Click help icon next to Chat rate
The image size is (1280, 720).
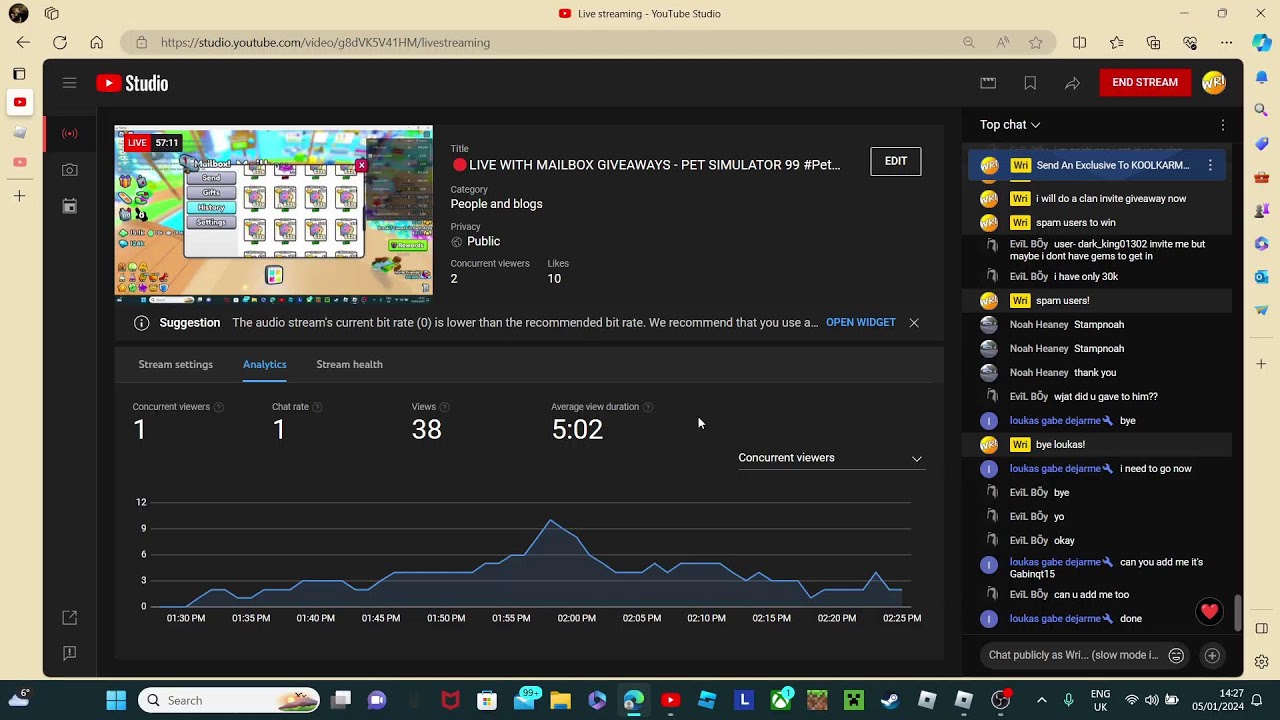click(x=317, y=407)
